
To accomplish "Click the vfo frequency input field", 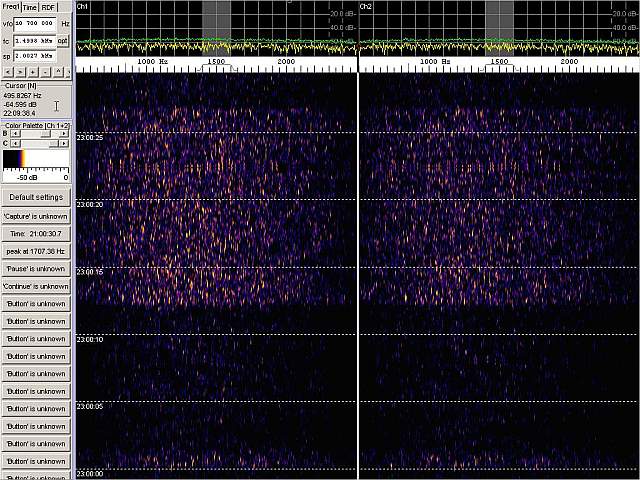I will click(x=33, y=22).
